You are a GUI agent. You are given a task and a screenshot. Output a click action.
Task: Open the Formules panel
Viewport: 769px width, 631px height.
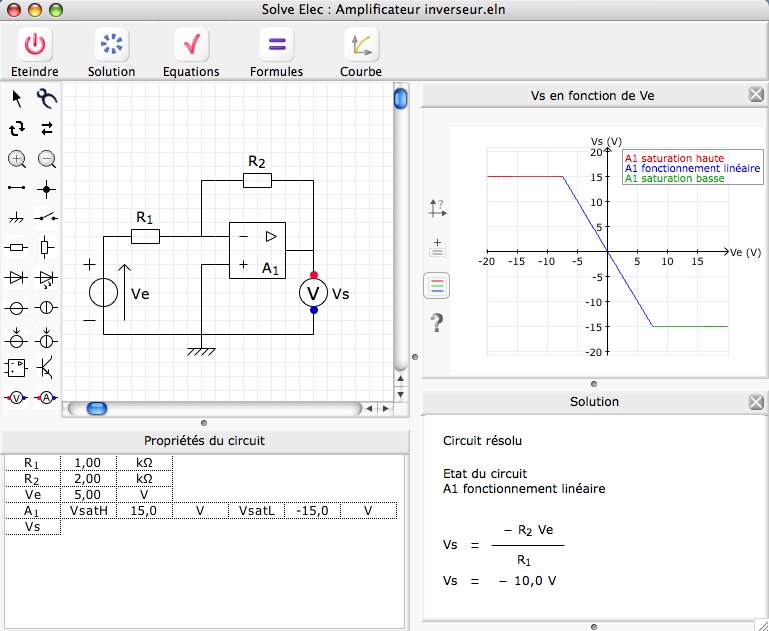coord(276,45)
